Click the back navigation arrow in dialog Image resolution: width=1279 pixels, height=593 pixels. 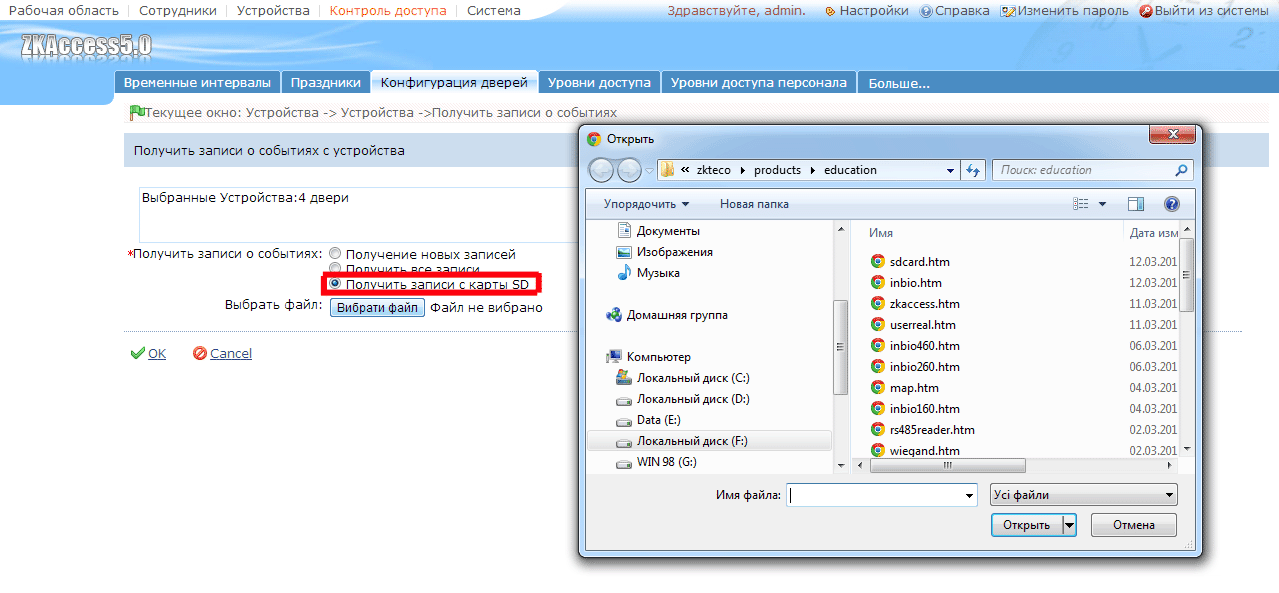pos(602,170)
